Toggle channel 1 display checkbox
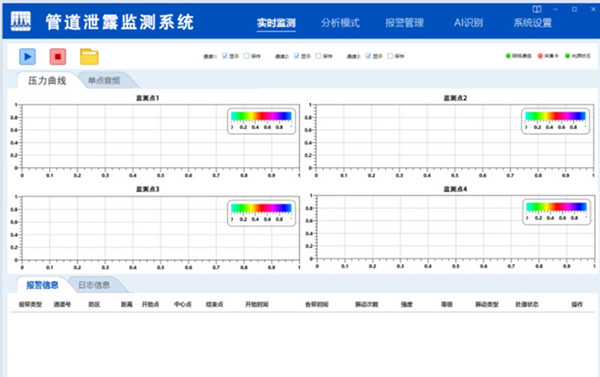This screenshot has height=377, width=600. (225, 56)
